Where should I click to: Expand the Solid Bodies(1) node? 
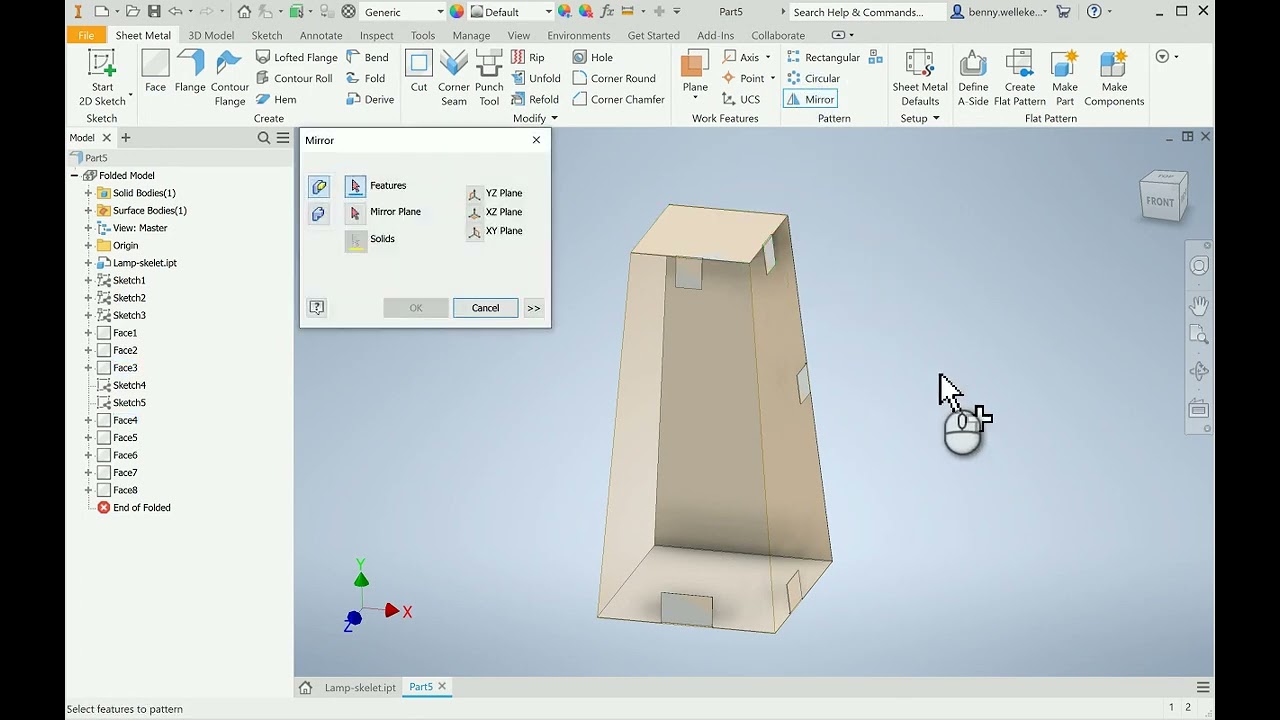coord(88,193)
